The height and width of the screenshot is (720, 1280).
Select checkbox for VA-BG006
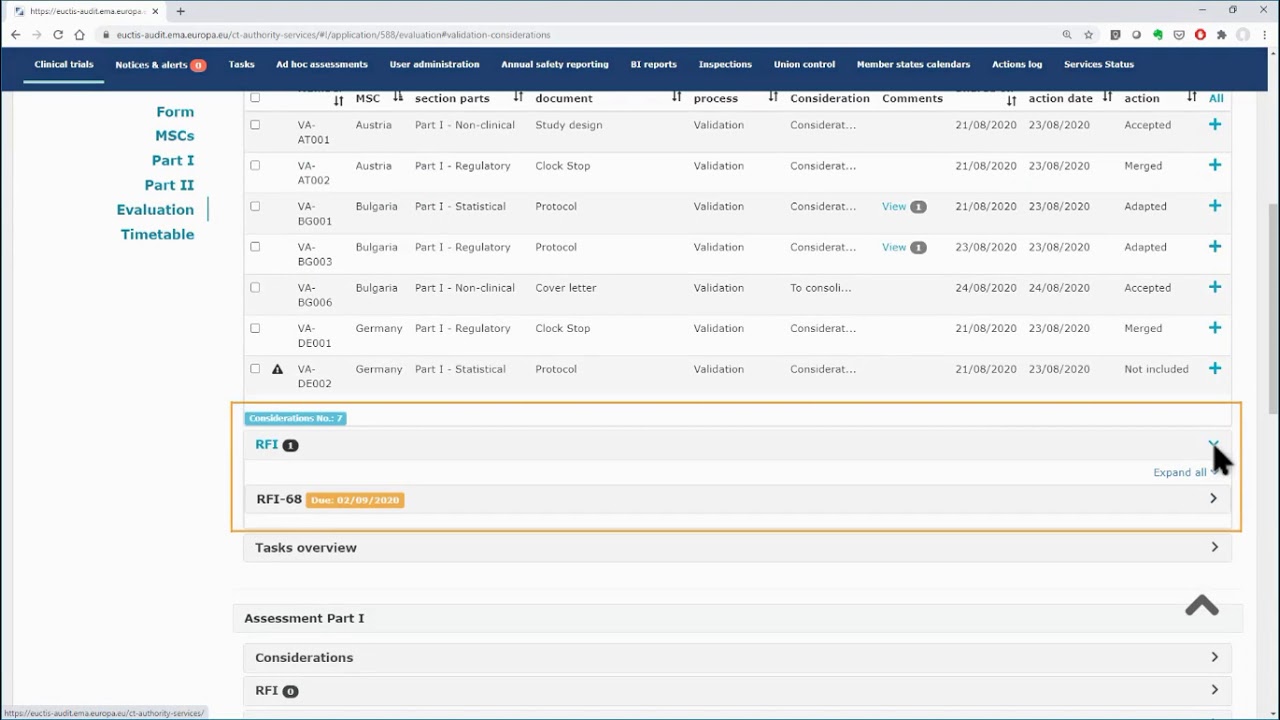(x=255, y=288)
